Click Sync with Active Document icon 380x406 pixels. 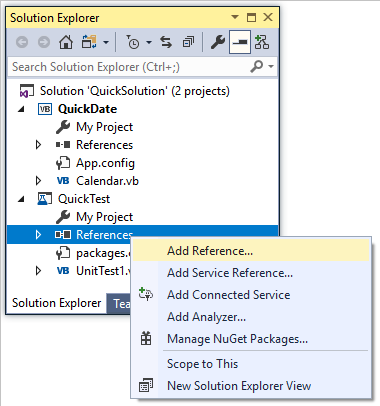pos(166,42)
